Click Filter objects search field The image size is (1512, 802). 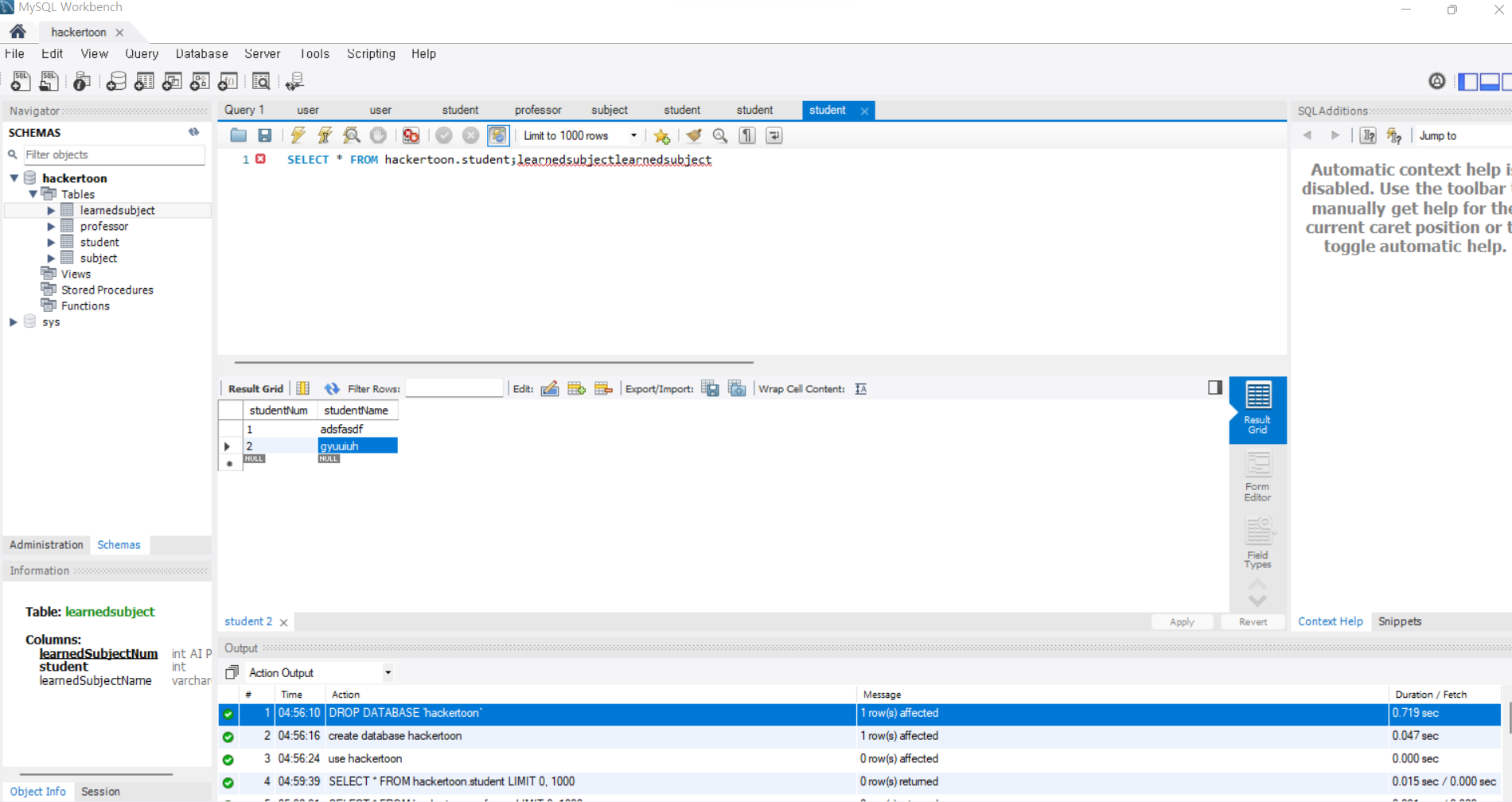113,154
